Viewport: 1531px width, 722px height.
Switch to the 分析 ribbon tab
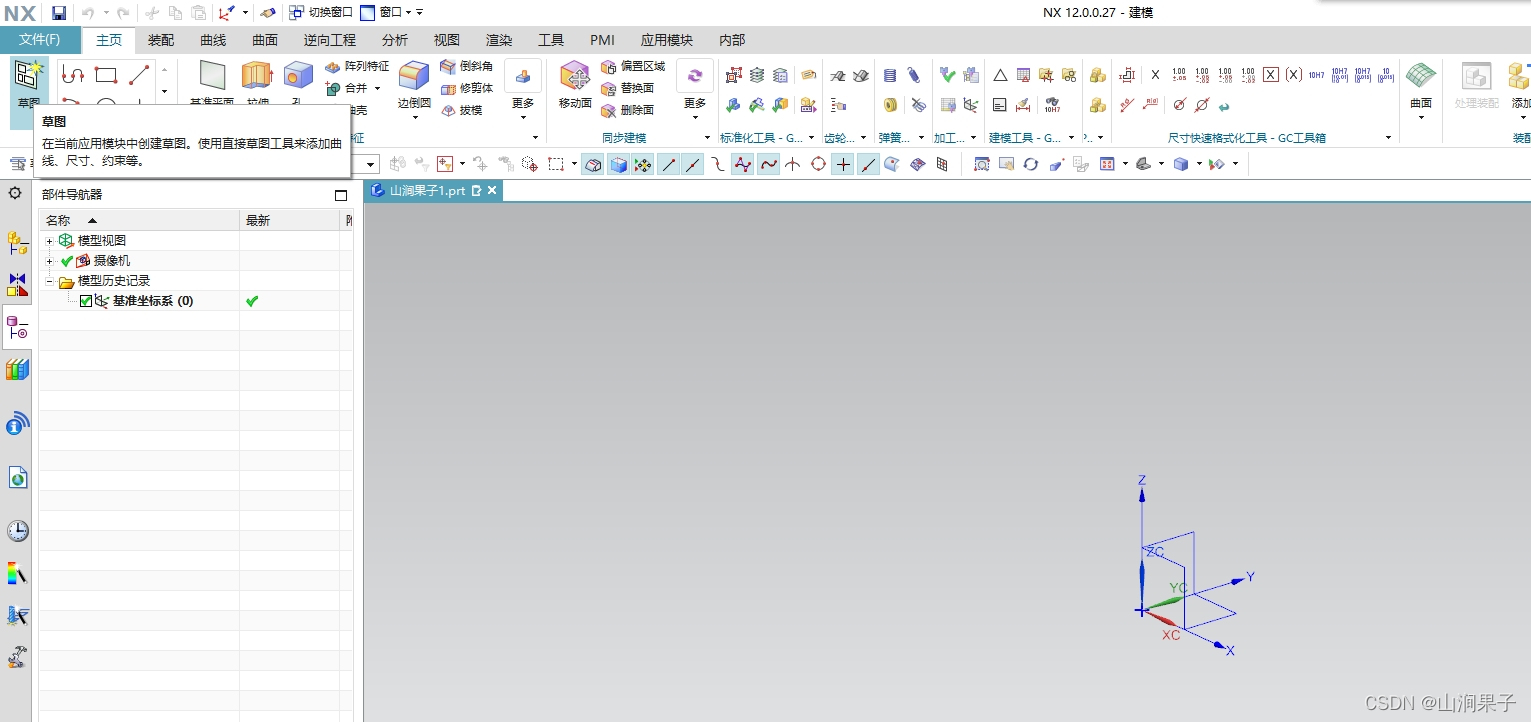pos(395,40)
